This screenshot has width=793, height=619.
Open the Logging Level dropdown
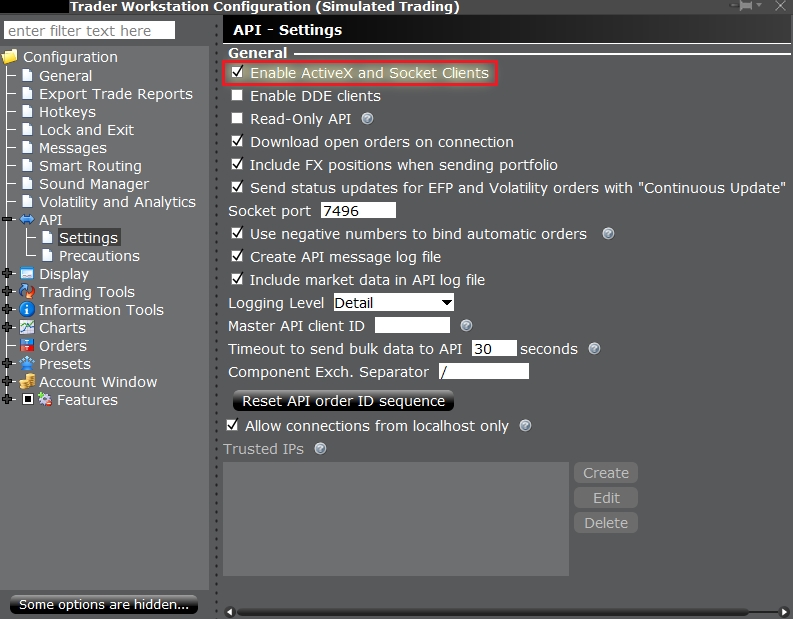393,303
